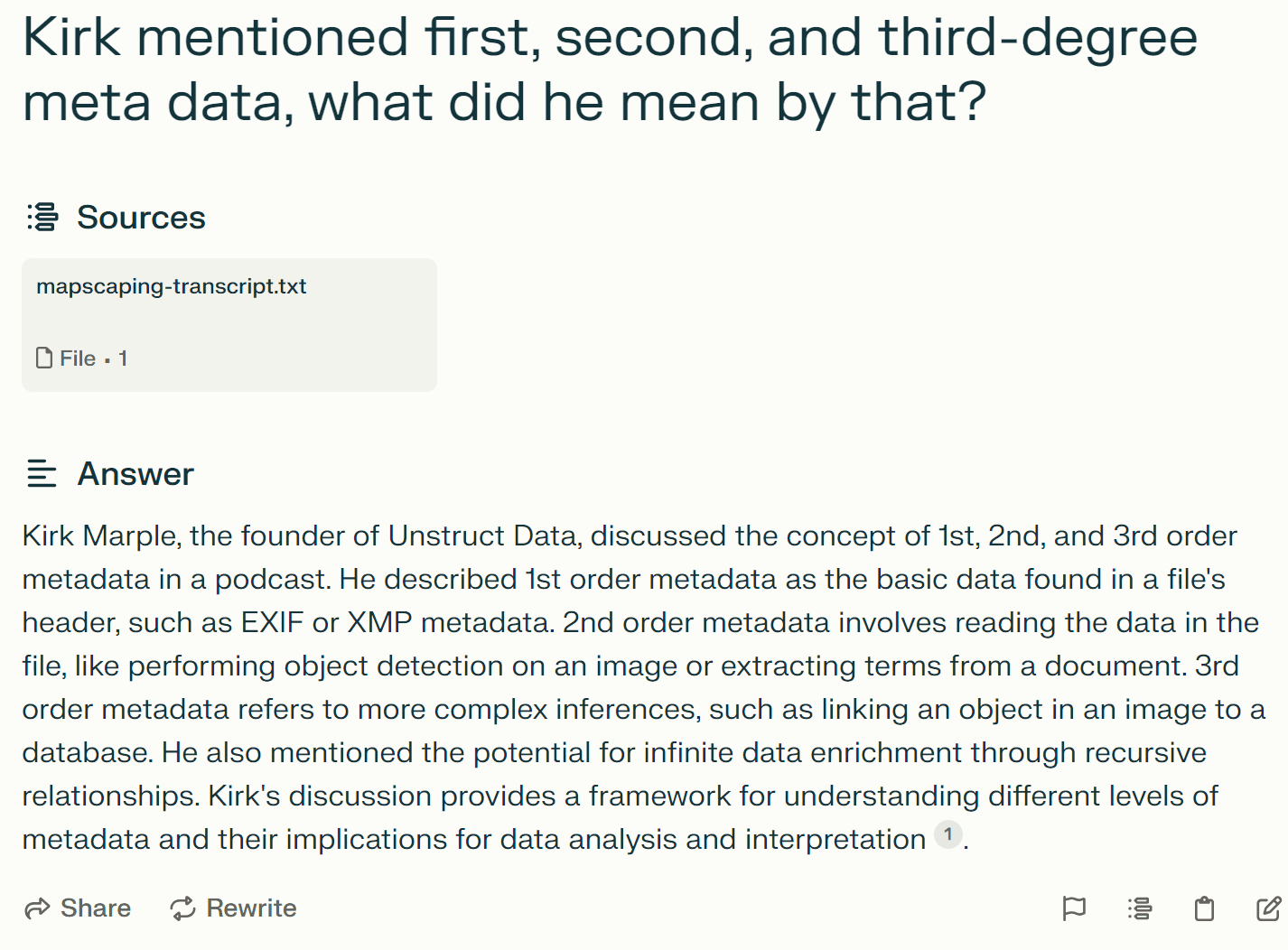Click the rewrite loop arrows icon

click(x=183, y=908)
